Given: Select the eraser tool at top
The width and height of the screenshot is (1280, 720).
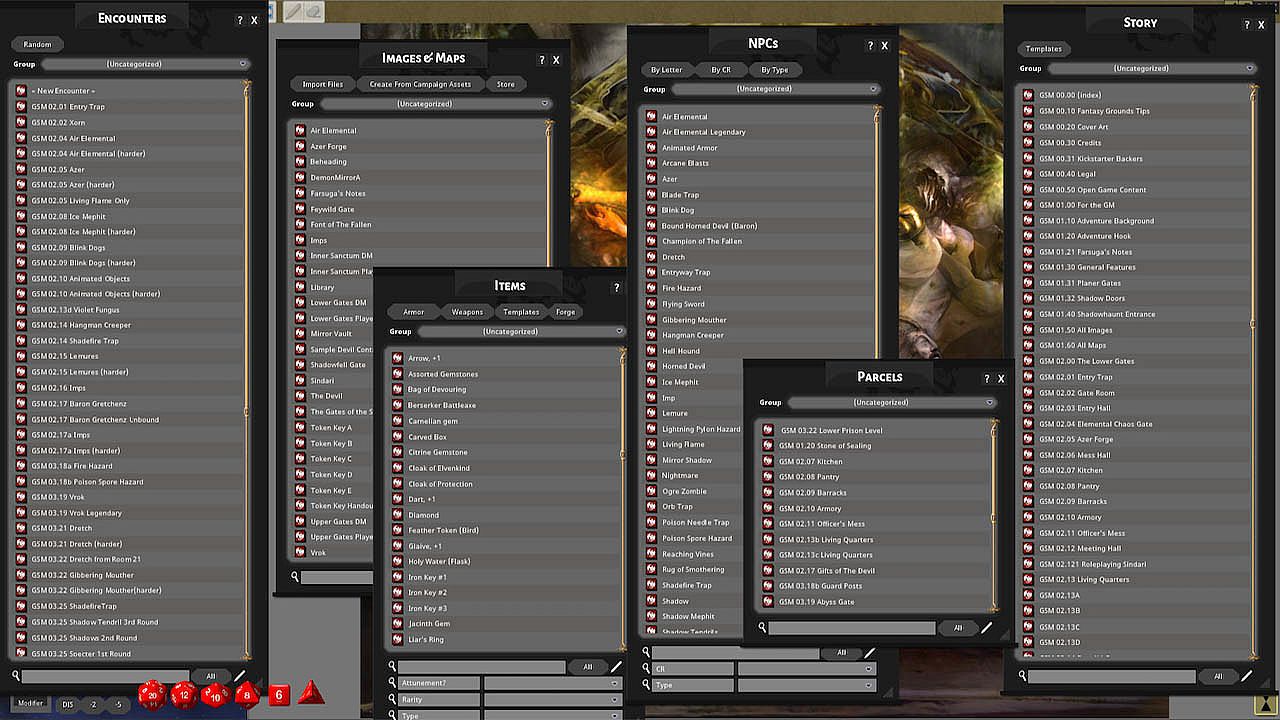Looking at the screenshot, I should click(313, 11).
